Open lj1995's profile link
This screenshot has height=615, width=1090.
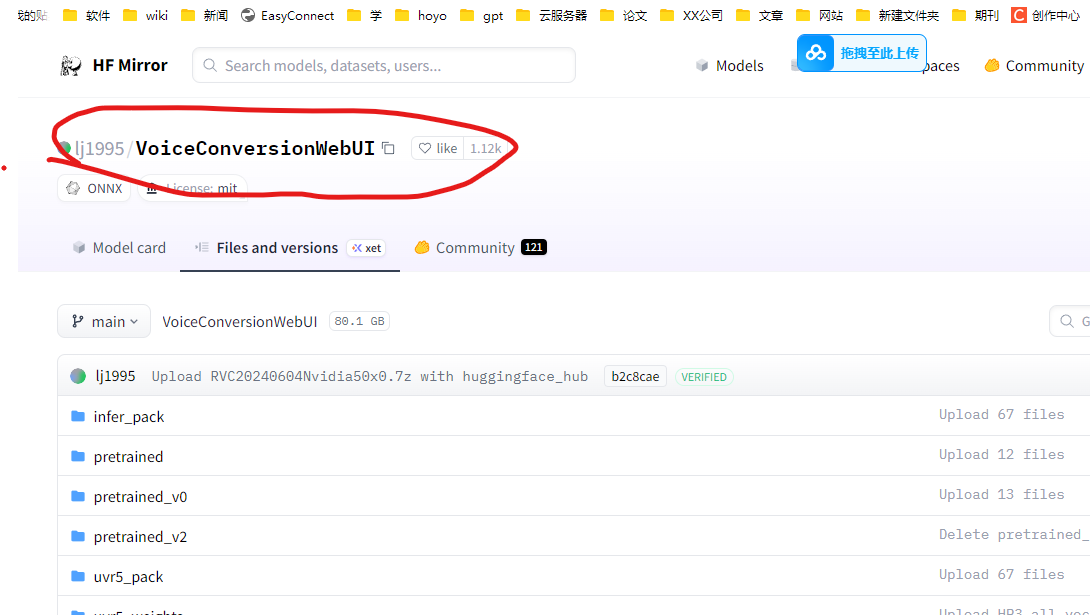(100, 147)
